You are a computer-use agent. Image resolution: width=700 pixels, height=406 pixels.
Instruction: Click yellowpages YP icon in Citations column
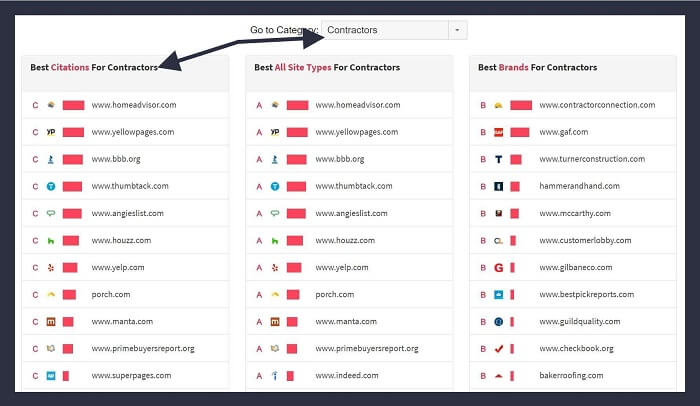pyautogui.click(x=51, y=132)
